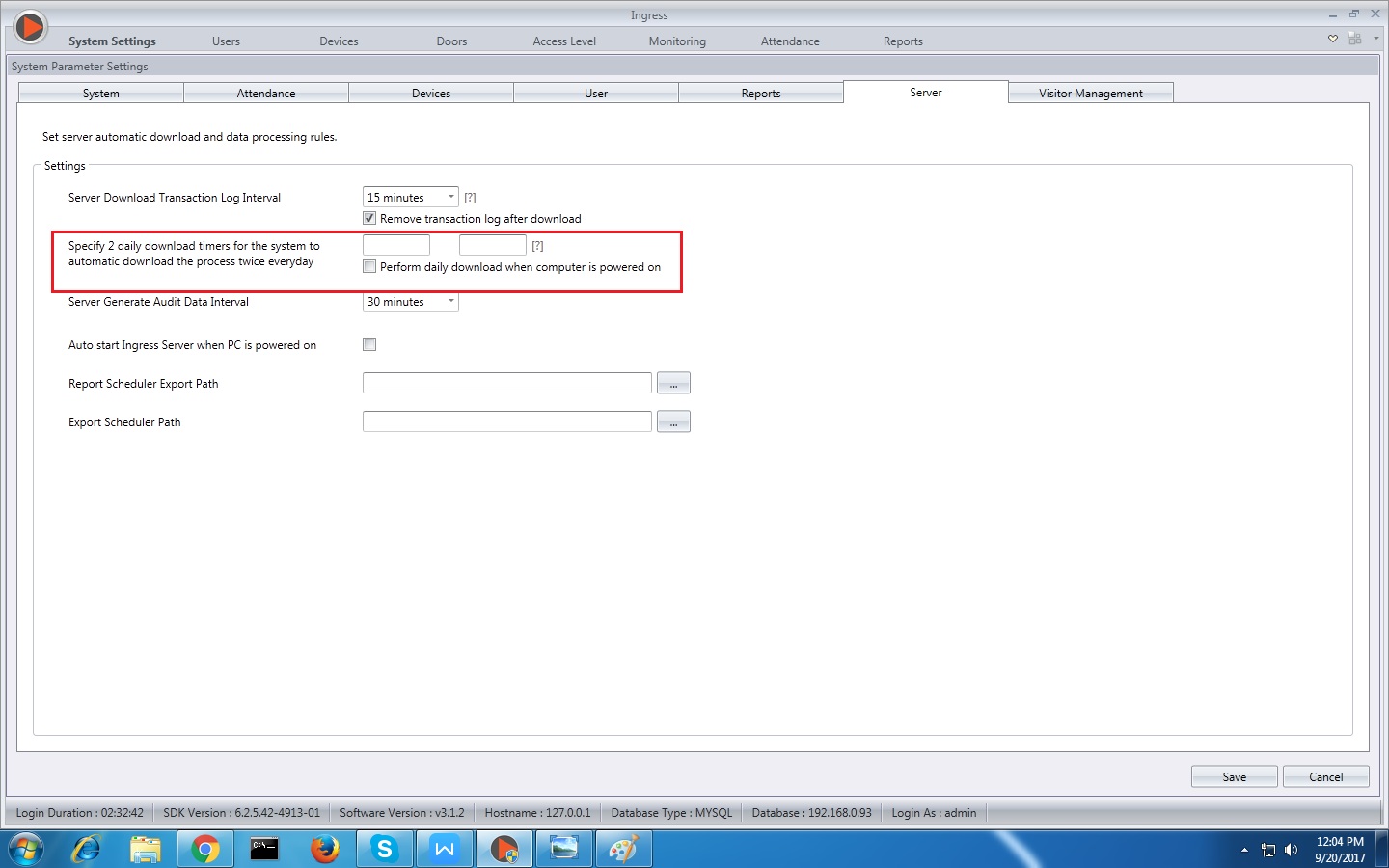
Task: Open the Devices parameter tab
Action: pos(431,93)
